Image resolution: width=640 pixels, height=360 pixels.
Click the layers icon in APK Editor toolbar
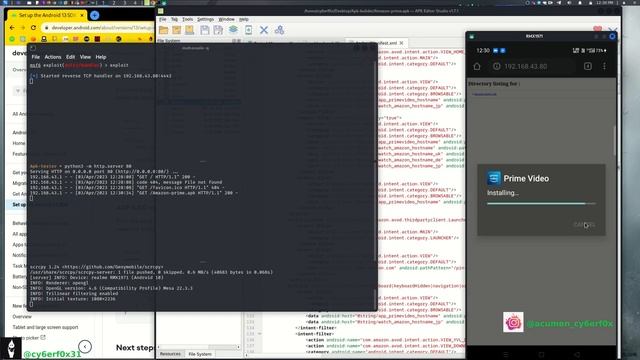233,30
